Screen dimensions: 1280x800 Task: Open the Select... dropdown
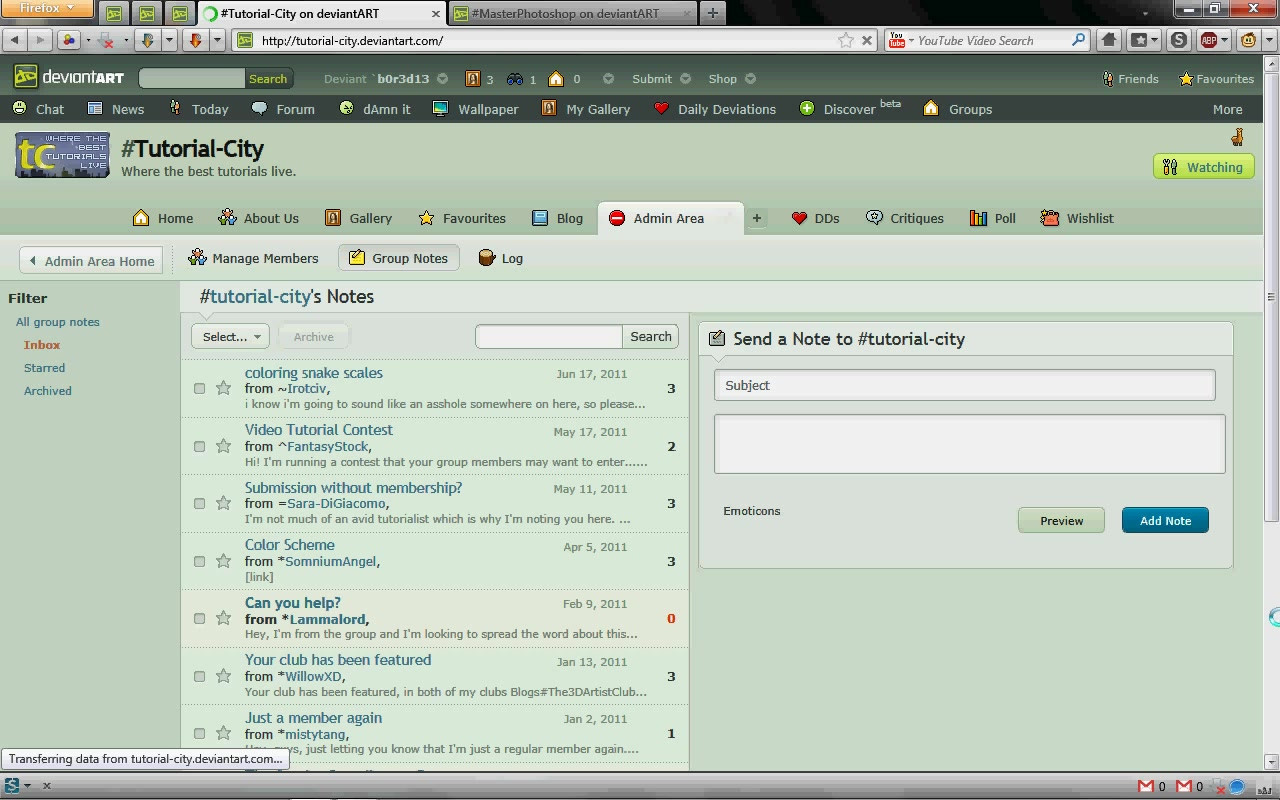(x=230, y=337)
